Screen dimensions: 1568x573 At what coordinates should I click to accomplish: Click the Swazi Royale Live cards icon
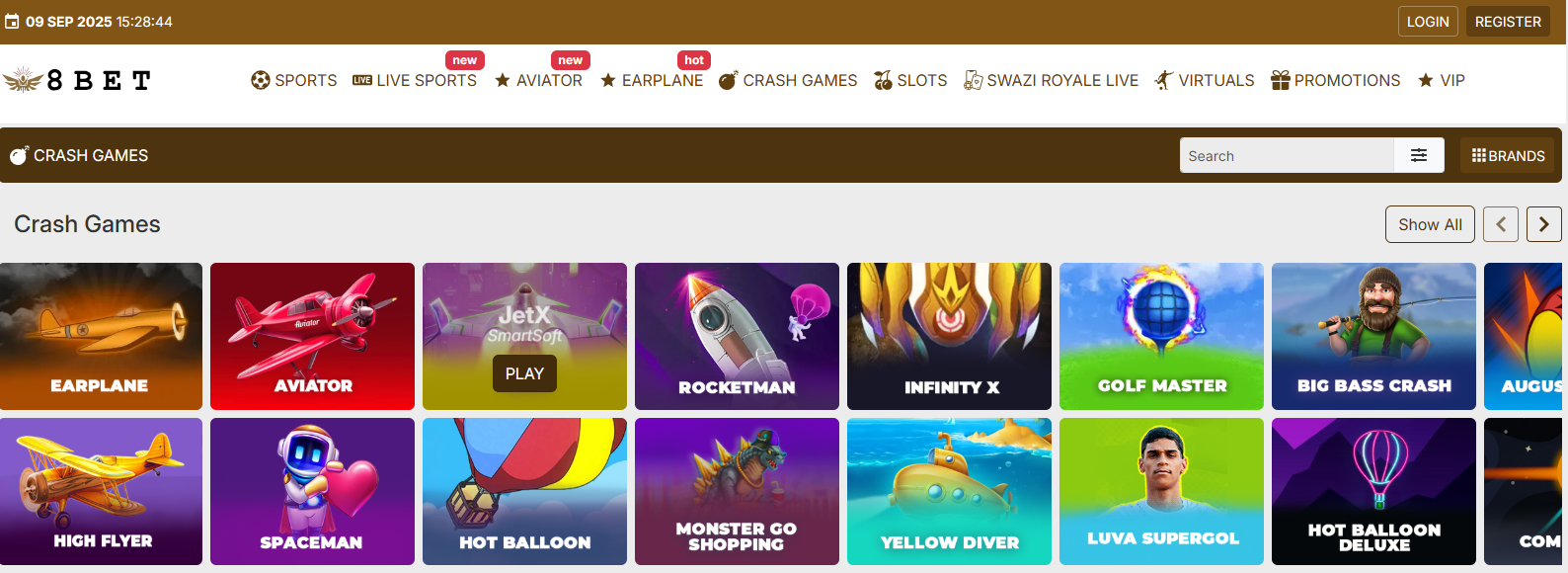coord(974,80)
